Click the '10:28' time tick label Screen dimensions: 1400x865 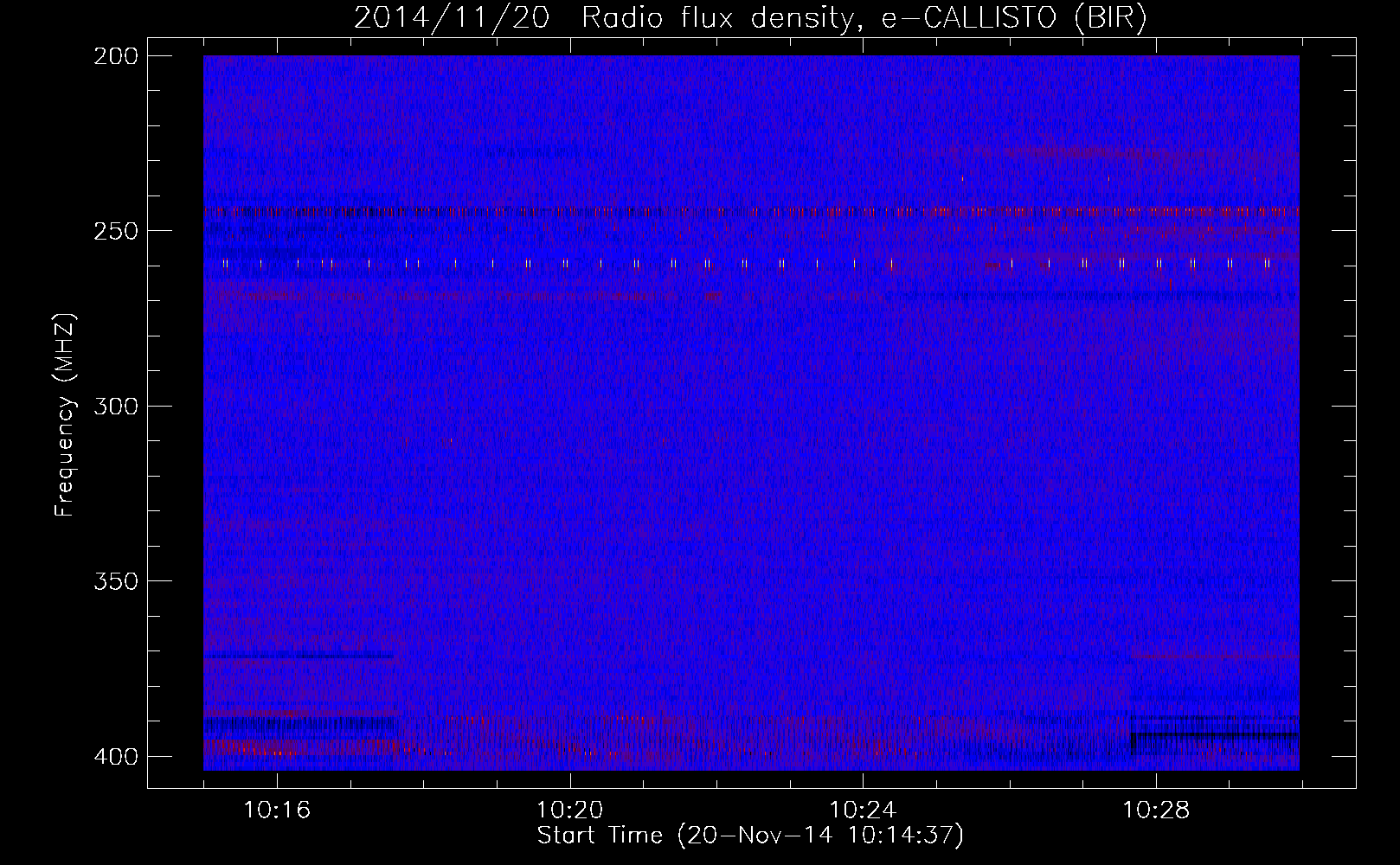click(x=1156, y=811)
